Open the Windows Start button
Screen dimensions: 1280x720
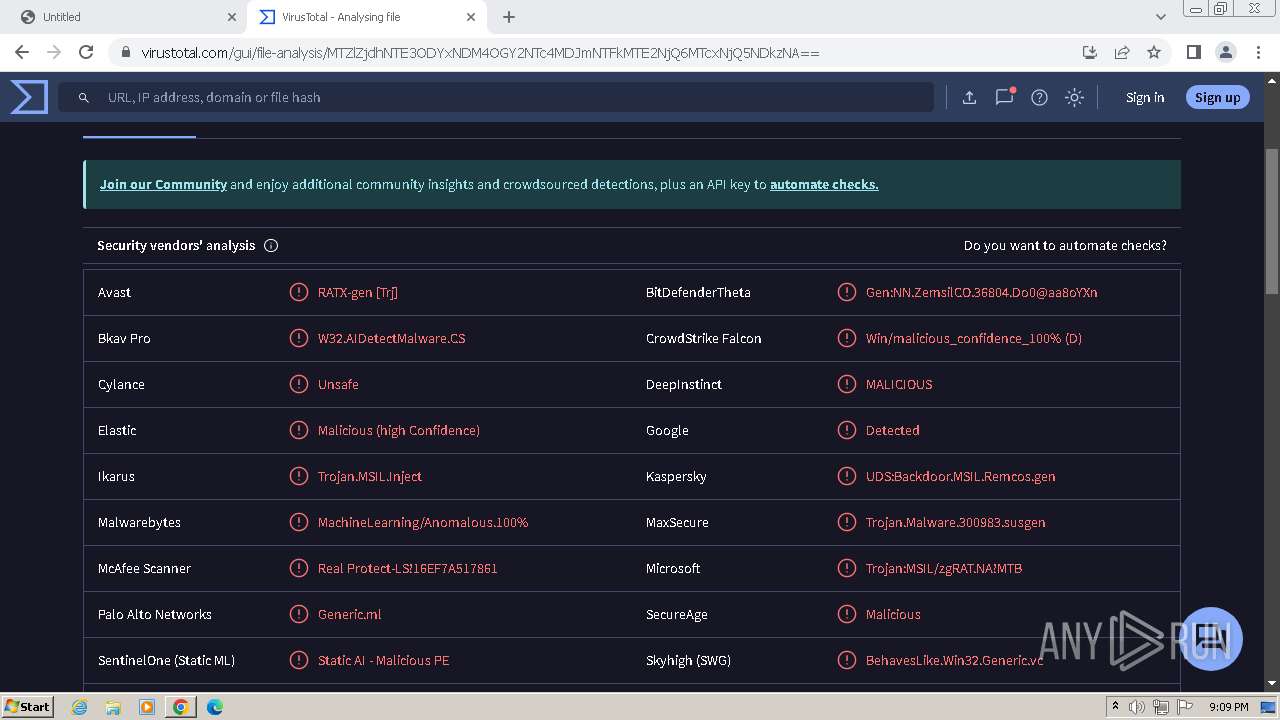(27, 706)
